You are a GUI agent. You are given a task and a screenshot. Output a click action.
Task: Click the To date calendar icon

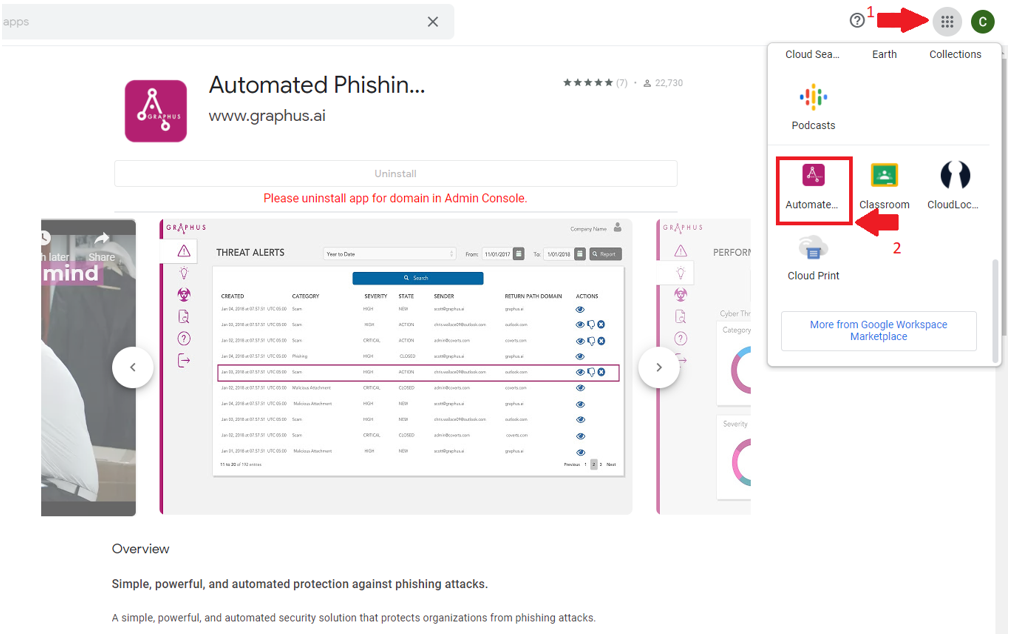pyautogui.click(x=580, y=254)
